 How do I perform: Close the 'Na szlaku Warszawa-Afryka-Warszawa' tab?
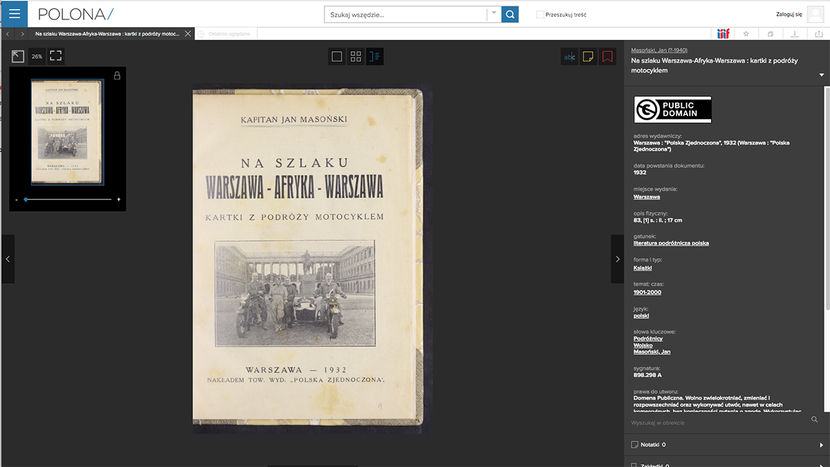[x=187, y=34]
